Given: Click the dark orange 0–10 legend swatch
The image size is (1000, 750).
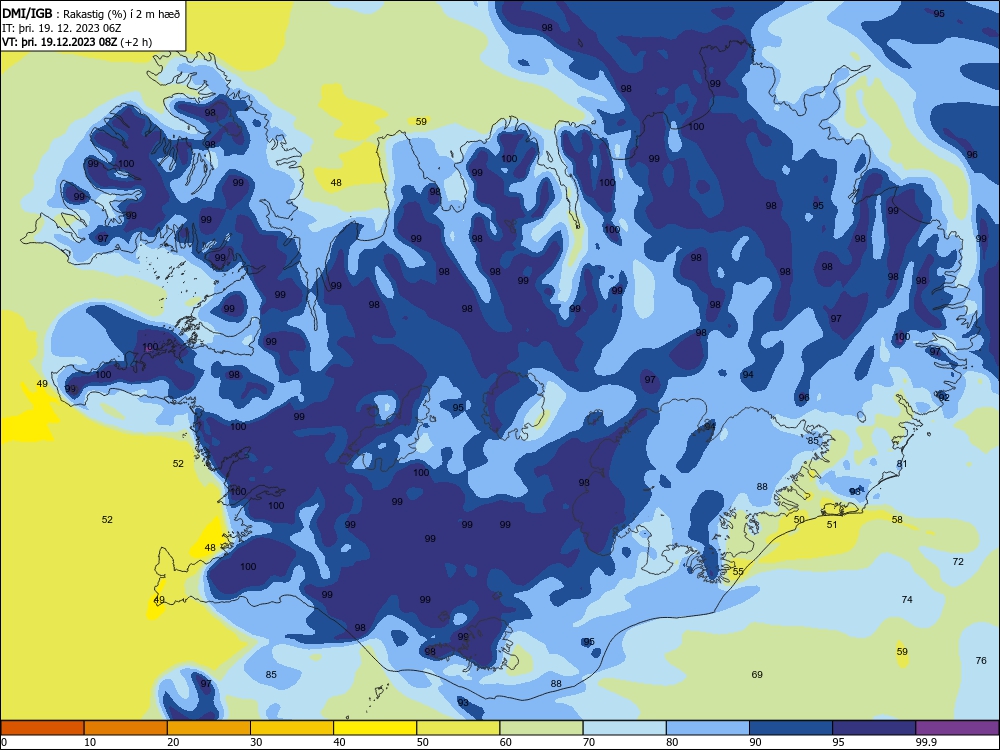Looking at the screenshot, I should pos(42,728).
